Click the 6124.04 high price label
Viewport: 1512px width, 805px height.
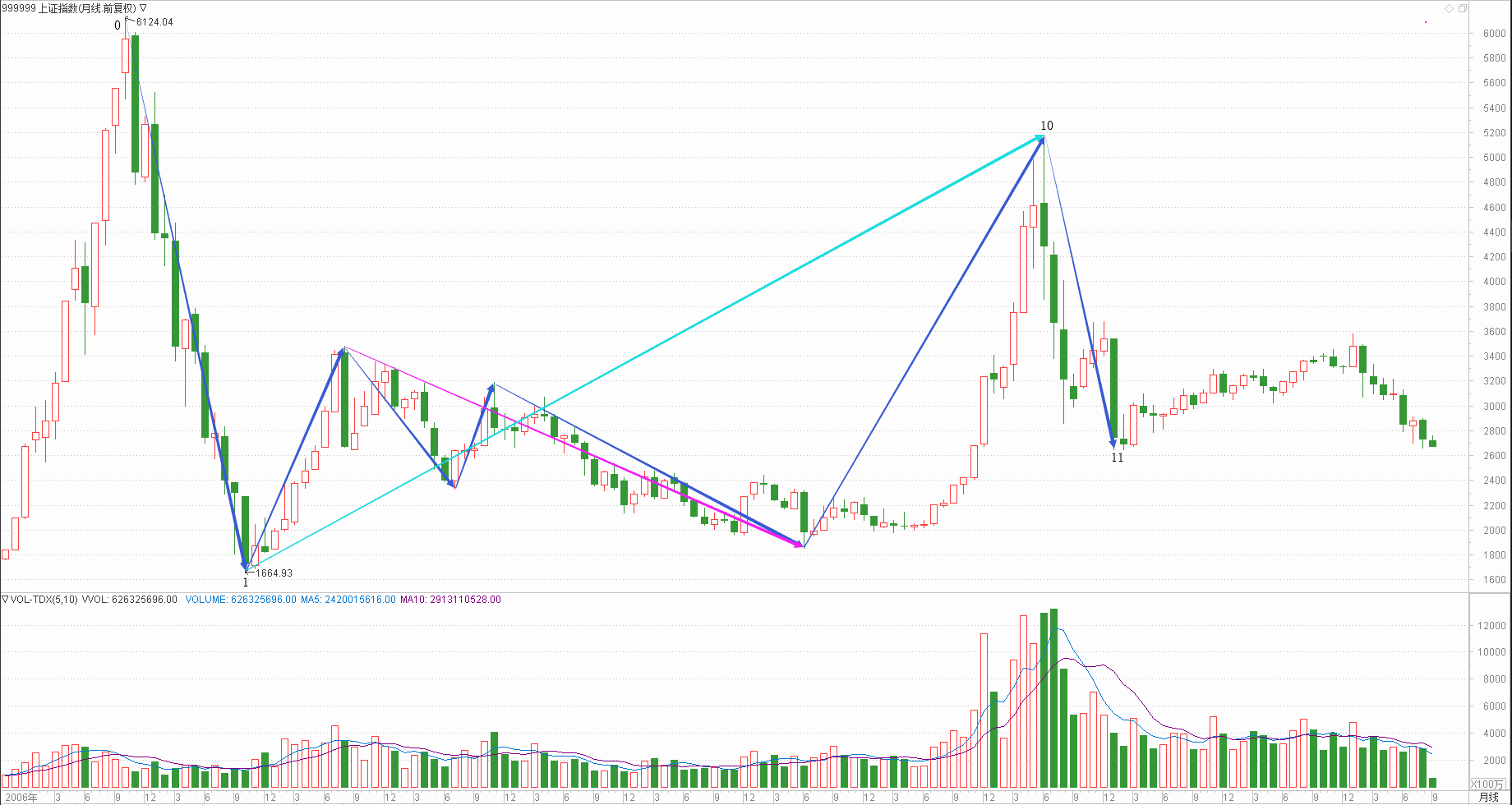click(x=154, y=22)
